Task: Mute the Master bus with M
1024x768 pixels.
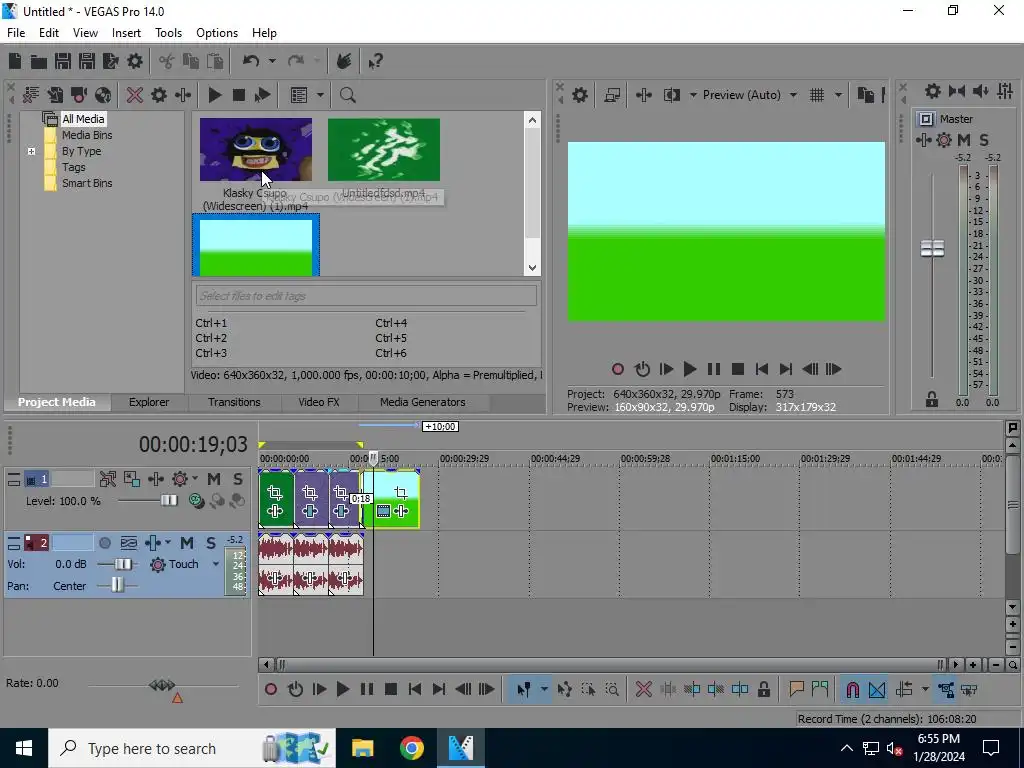Action: tap(964, 140)
